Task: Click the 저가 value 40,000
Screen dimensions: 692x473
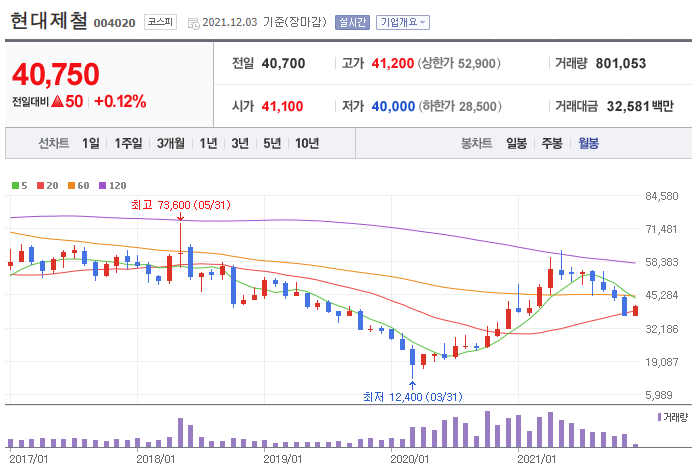Action: [393, 106]
